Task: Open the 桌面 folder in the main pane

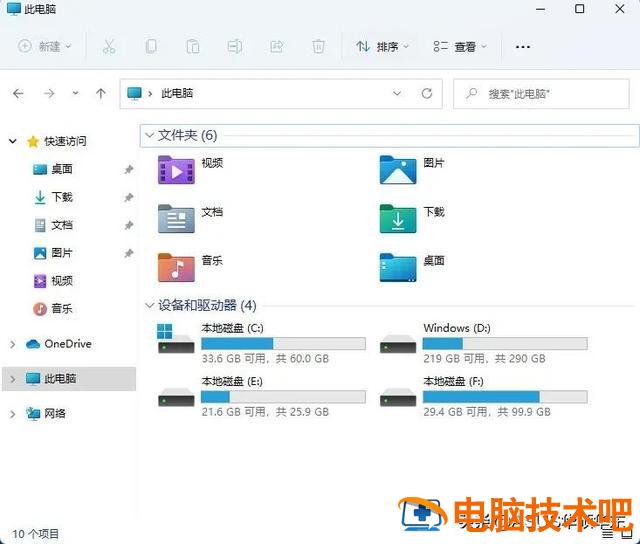Action: [398, 268]
